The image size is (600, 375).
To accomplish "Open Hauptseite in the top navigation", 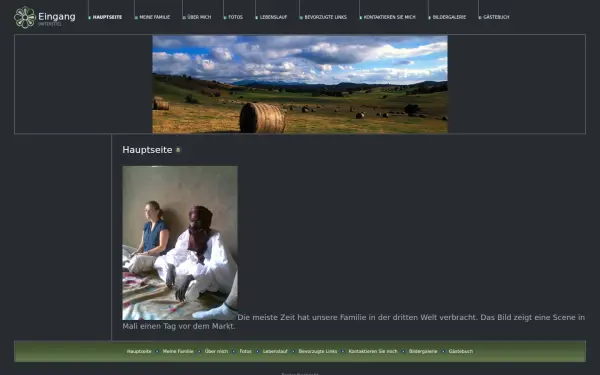I will pos(107,17).
